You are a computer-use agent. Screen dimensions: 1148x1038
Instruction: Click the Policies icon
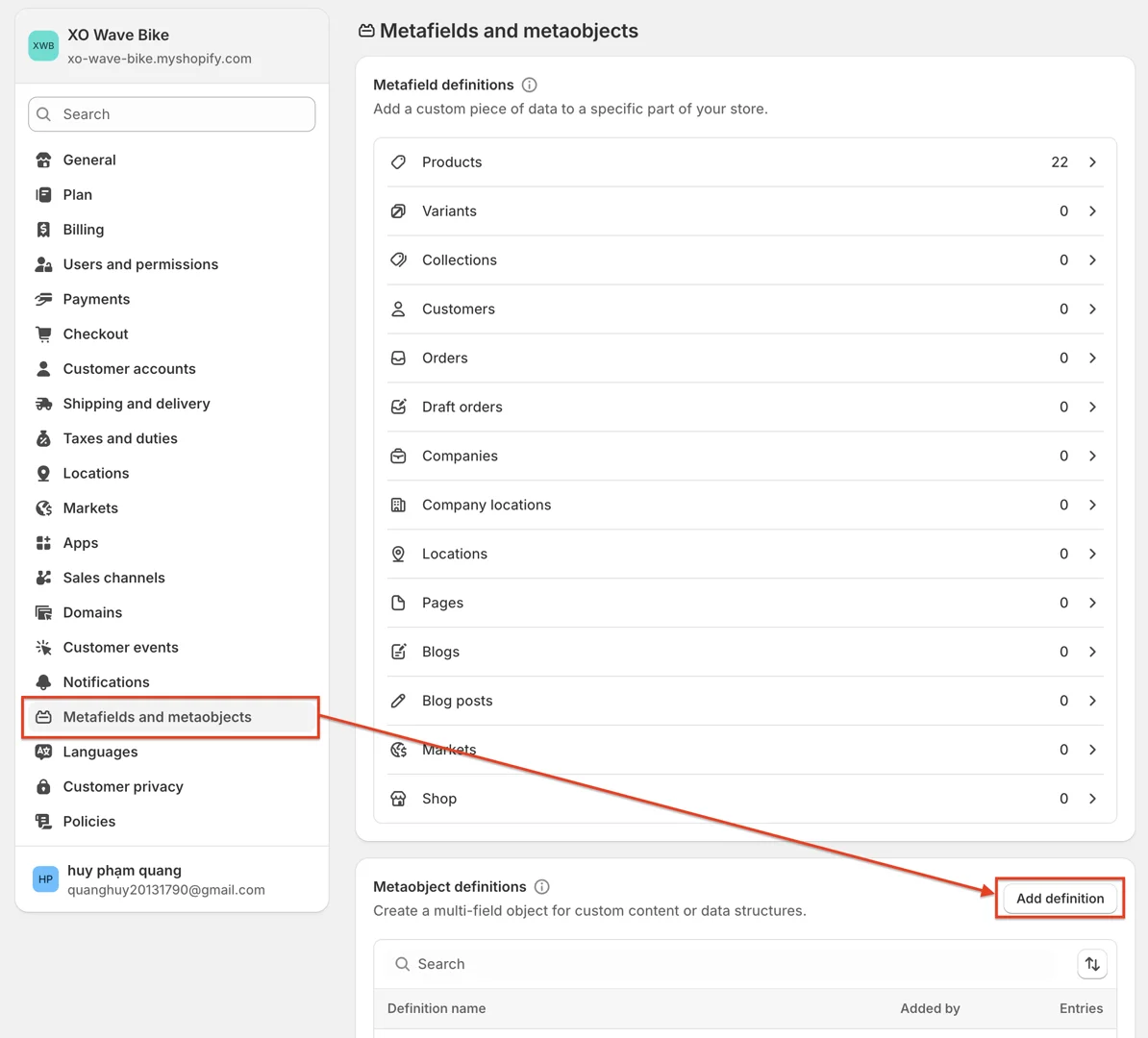pyautogui.click(x=44, y=822)
